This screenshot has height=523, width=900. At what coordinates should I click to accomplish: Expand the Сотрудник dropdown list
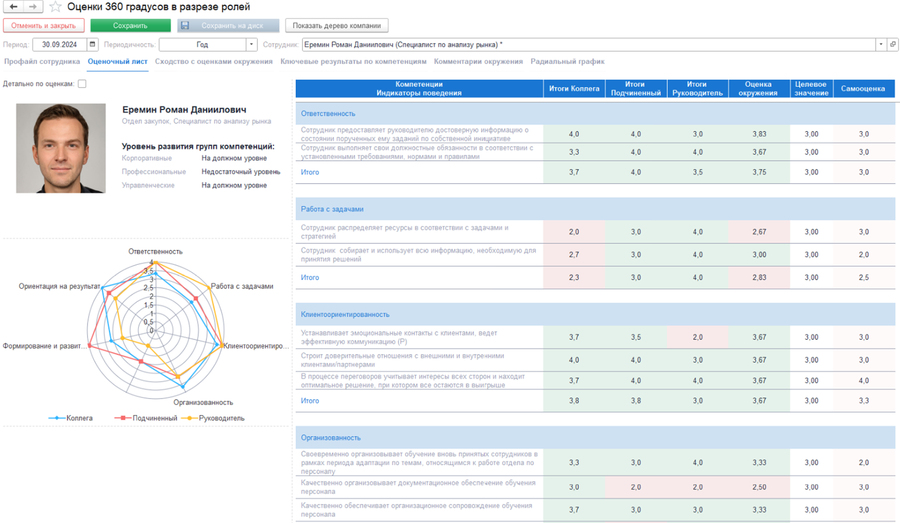click(880, 45)
